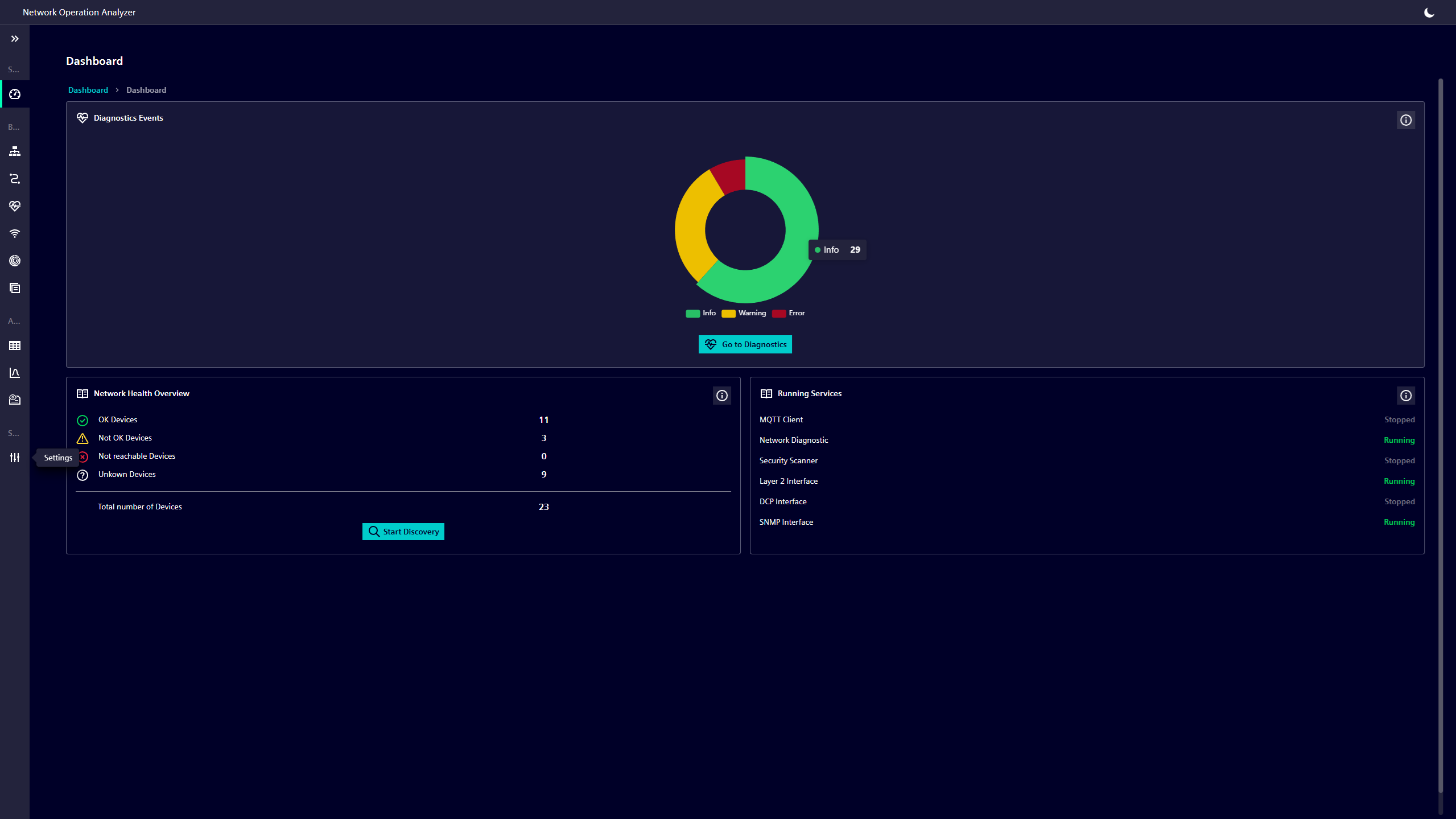Toggle the Info legend entry in chart

point(701,313)
